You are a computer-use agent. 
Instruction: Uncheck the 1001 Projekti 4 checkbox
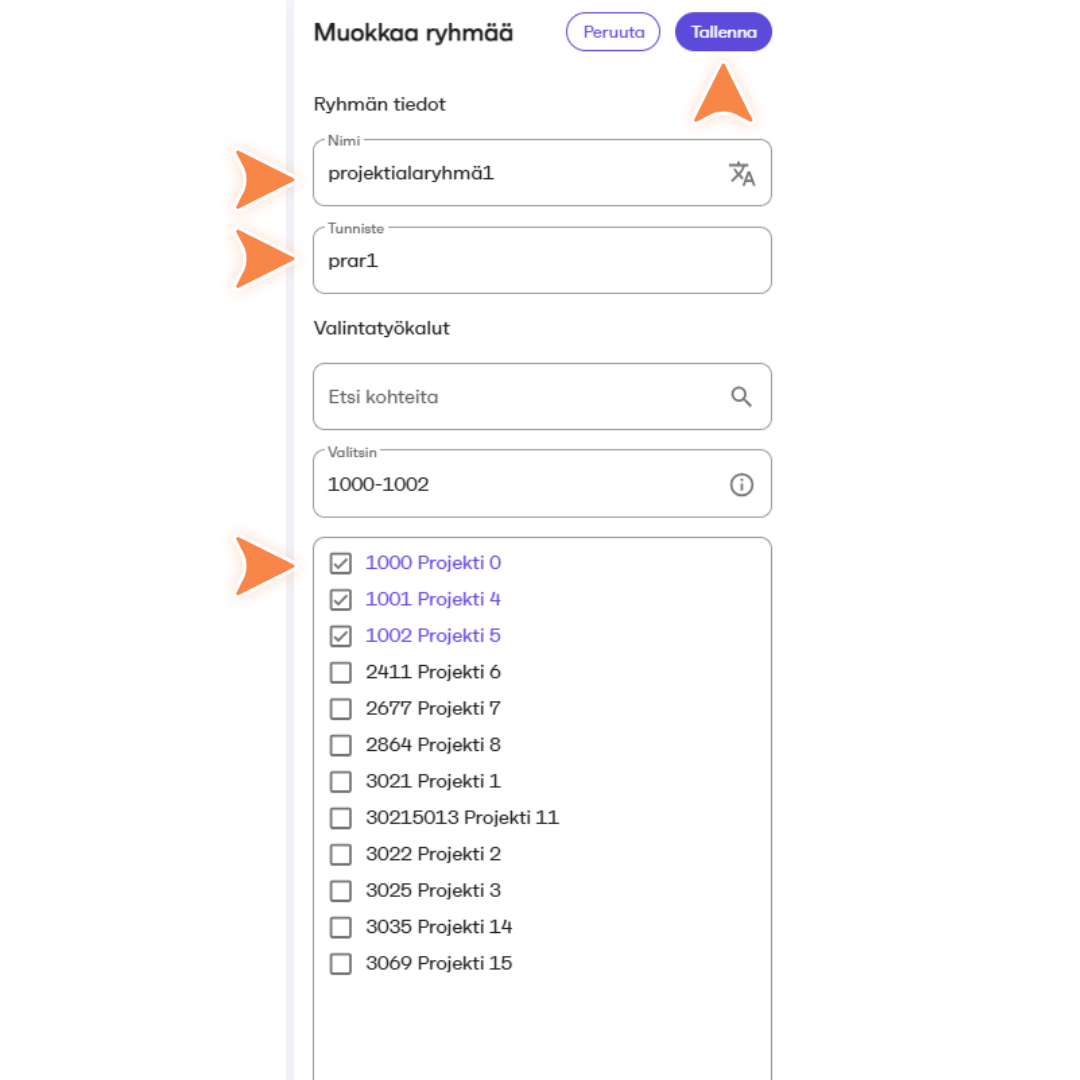pos(340,599)
